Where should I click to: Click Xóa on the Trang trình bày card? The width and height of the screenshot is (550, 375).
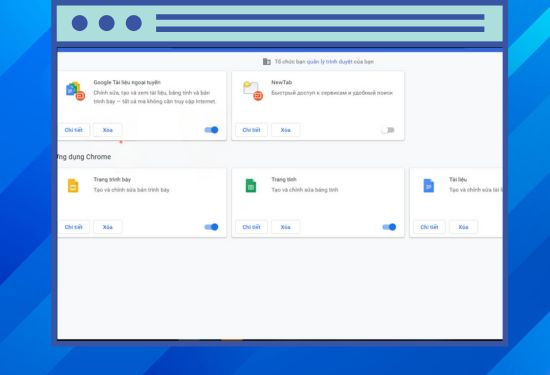(x=108, y=227)
